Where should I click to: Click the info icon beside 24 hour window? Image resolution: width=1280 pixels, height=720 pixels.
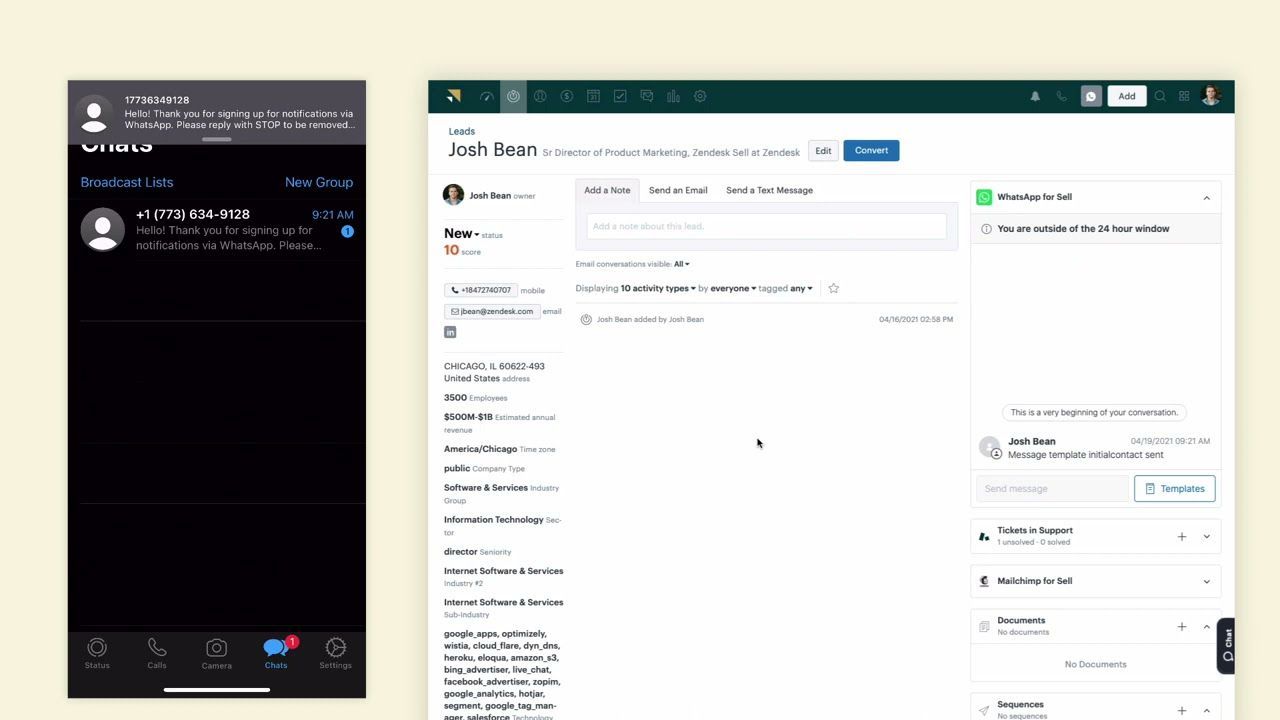click(986, 229)
